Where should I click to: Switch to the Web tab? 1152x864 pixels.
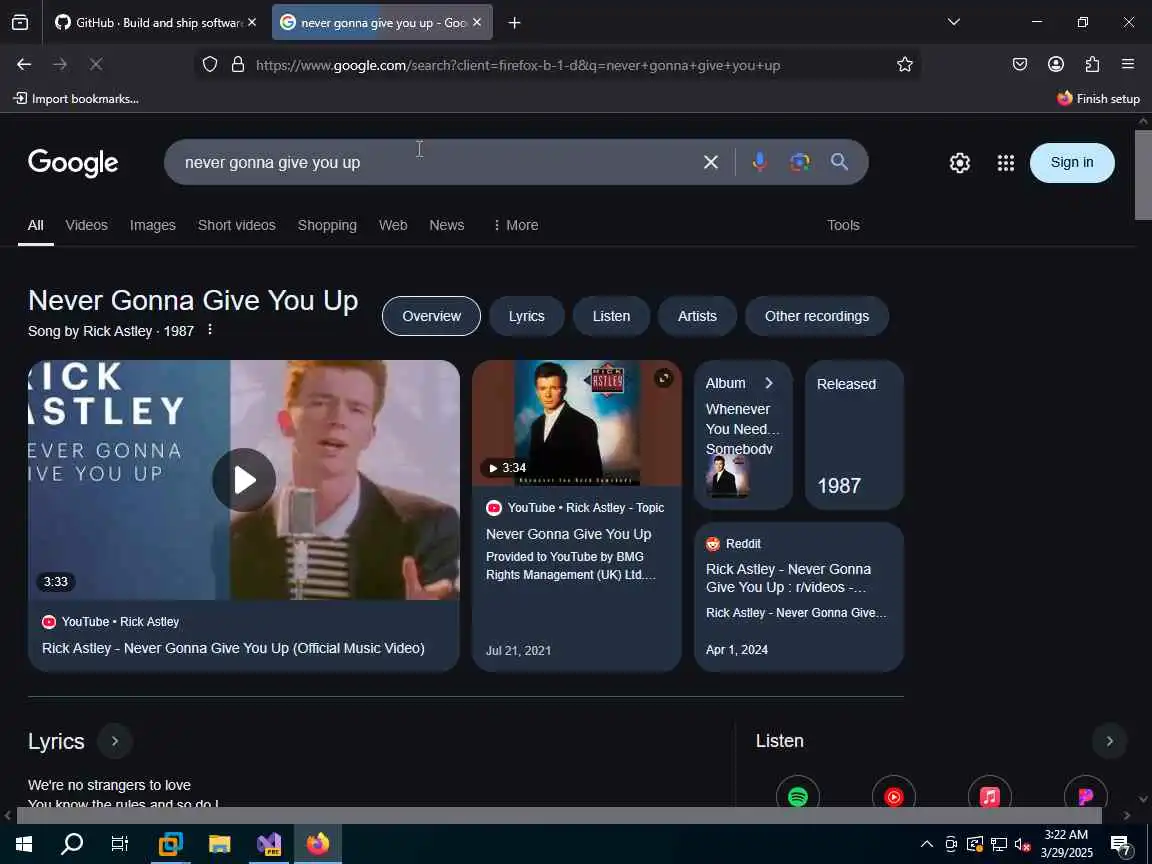click(393, 225)
